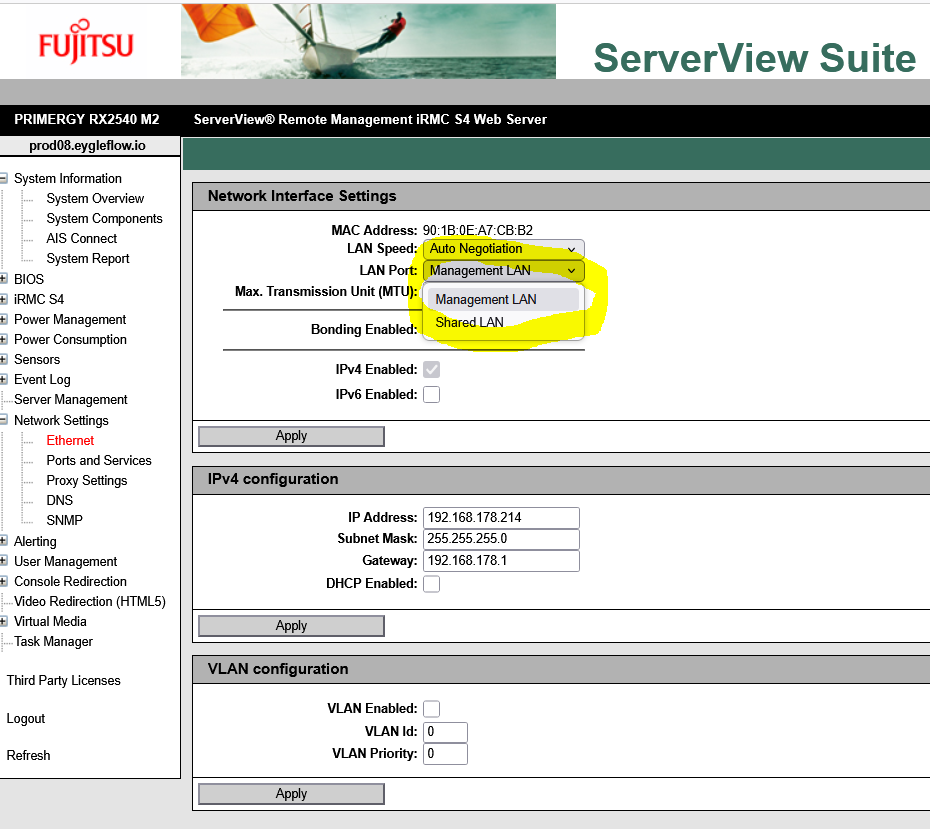930x829 pixels.
Task: Choose Shared LAN option in list
Action: pos(503,323)
